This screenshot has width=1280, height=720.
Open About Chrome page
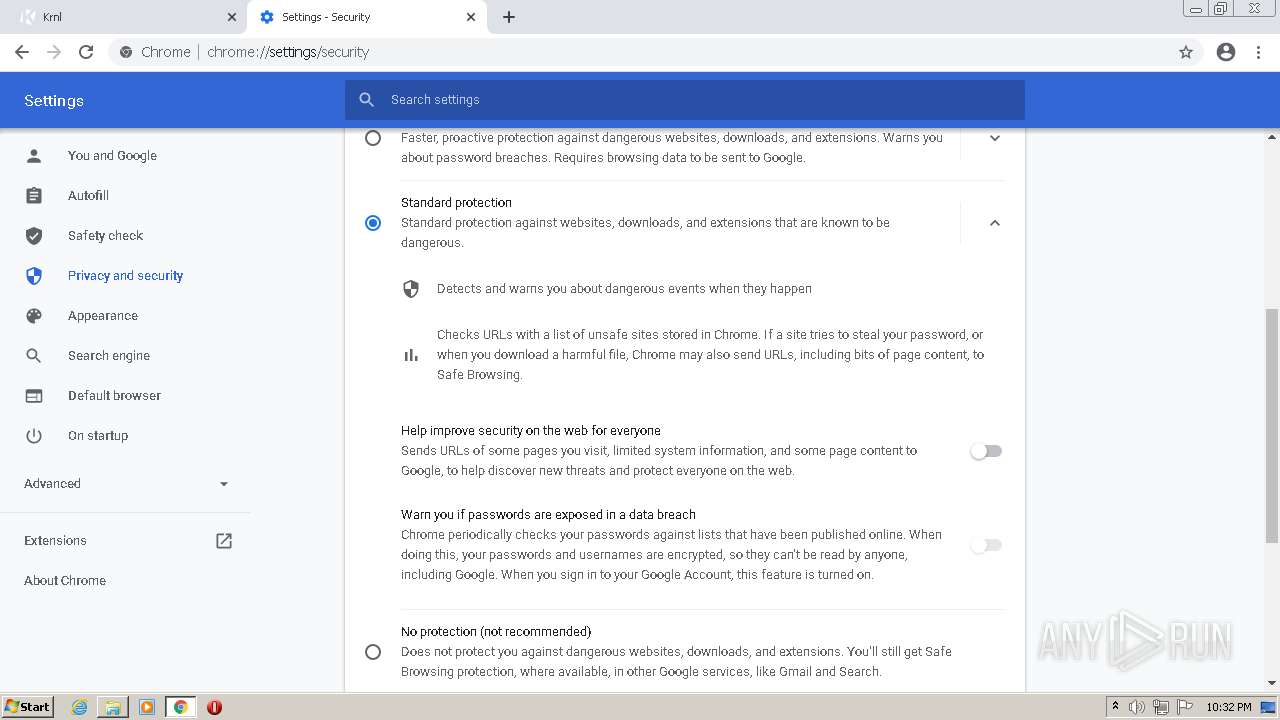pyautogui.click(x=65, y=581)
